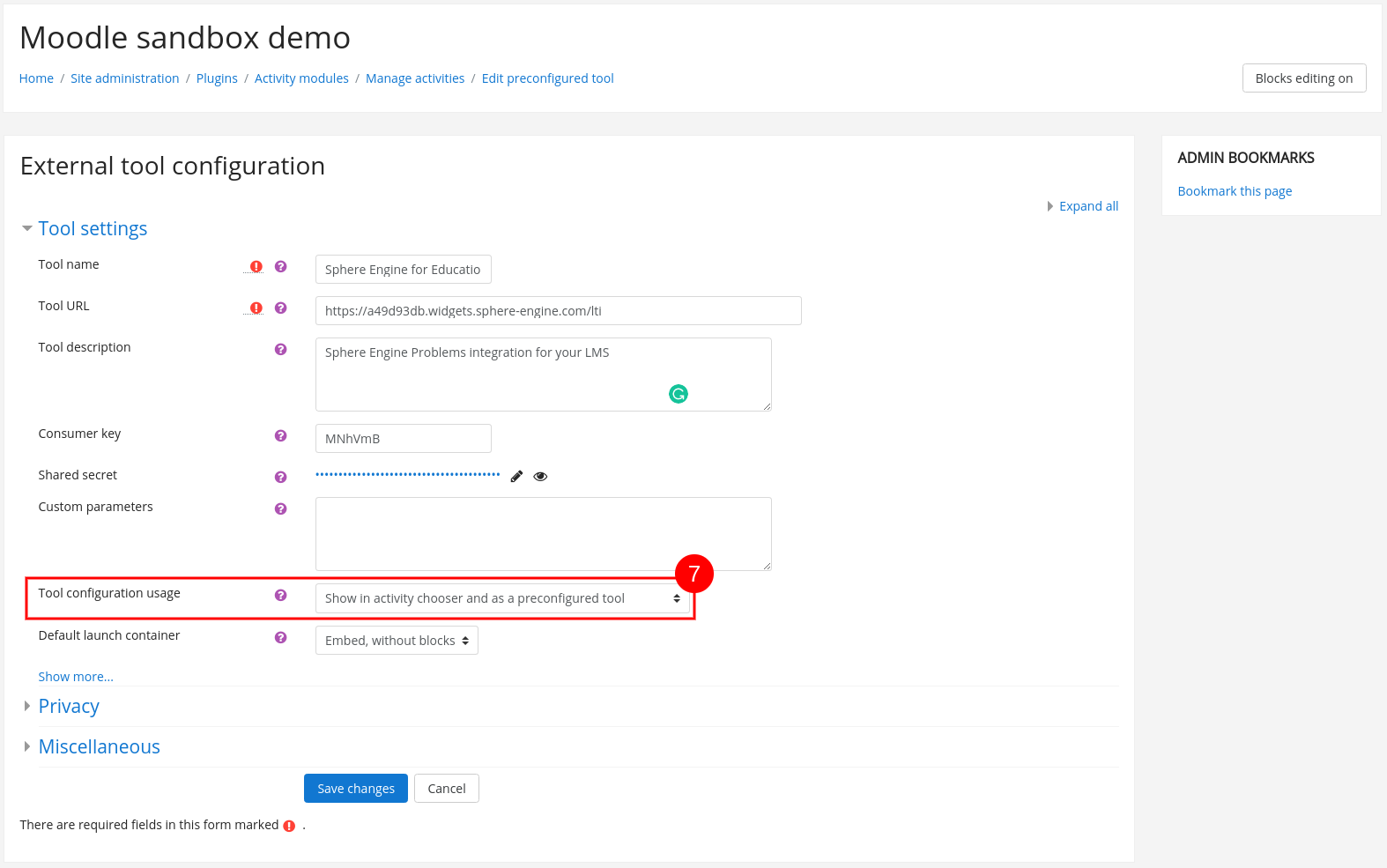The image size is (1387, 868).
Task: Click the ADMIN BOOKMARKS heading
Action: pos(1246,158)
